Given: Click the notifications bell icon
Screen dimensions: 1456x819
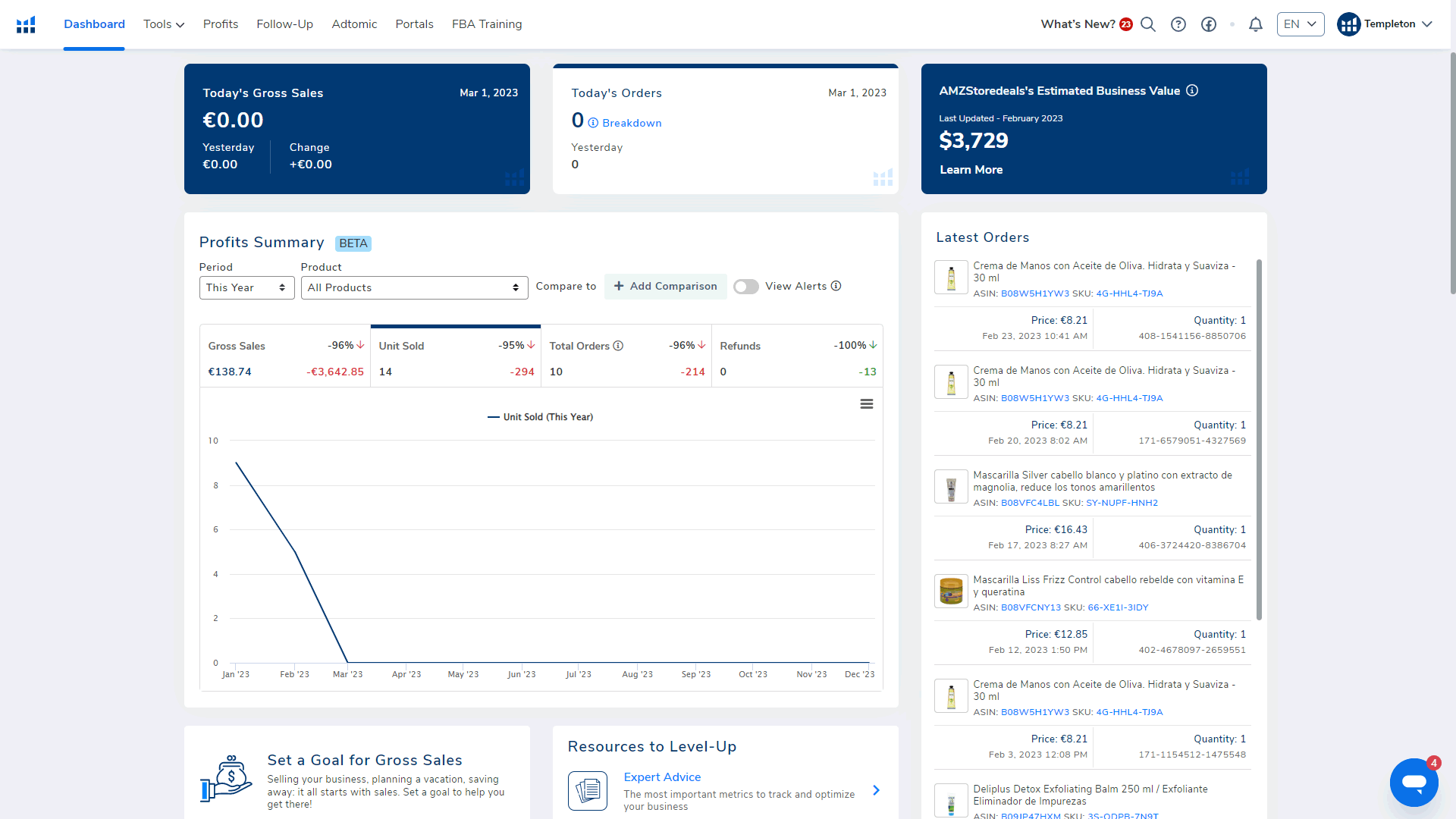Looking at the screenshot, I should tap(1256, 24).
